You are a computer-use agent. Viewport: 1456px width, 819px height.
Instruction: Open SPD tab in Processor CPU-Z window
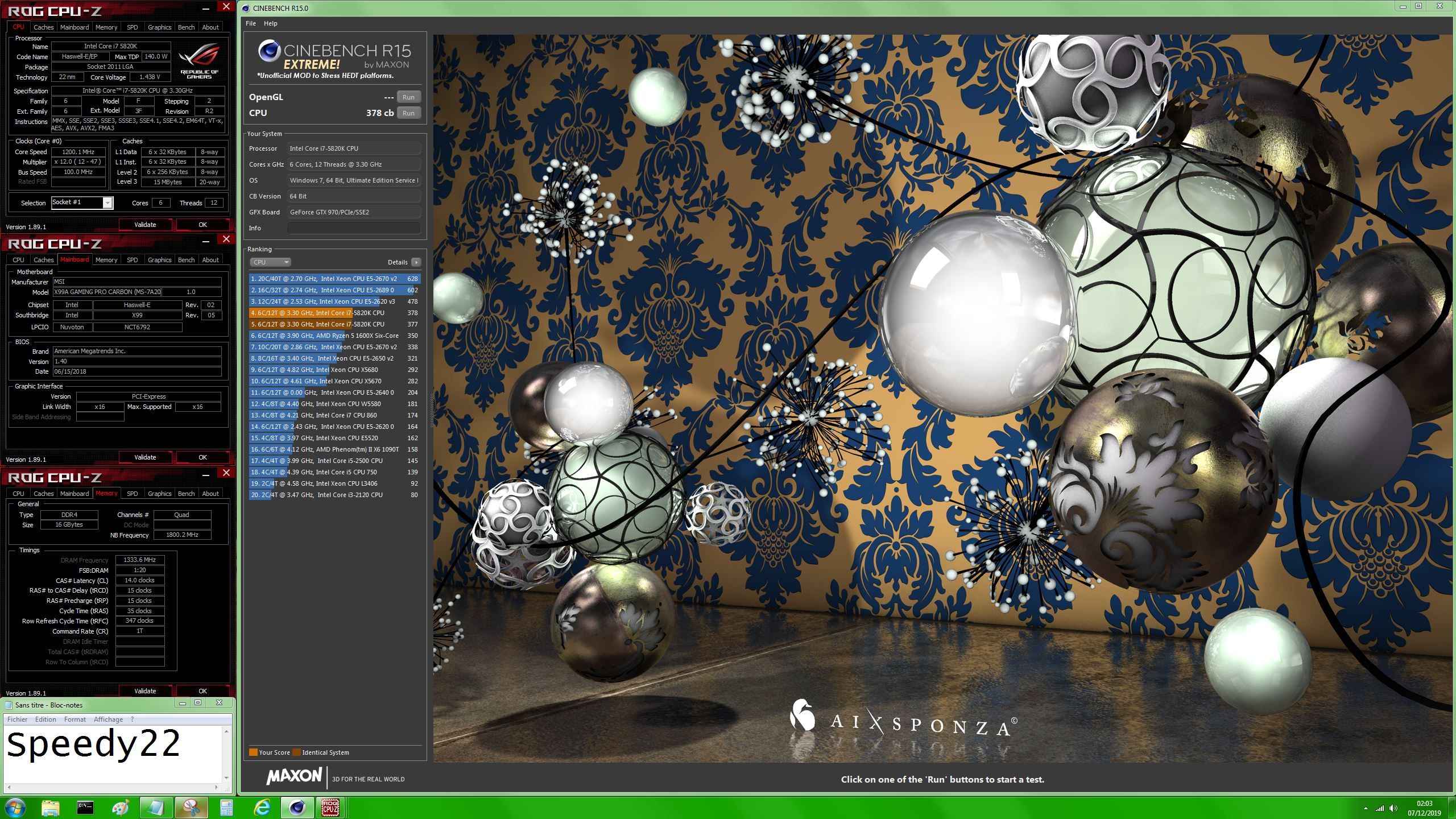(x=132, y=27)
